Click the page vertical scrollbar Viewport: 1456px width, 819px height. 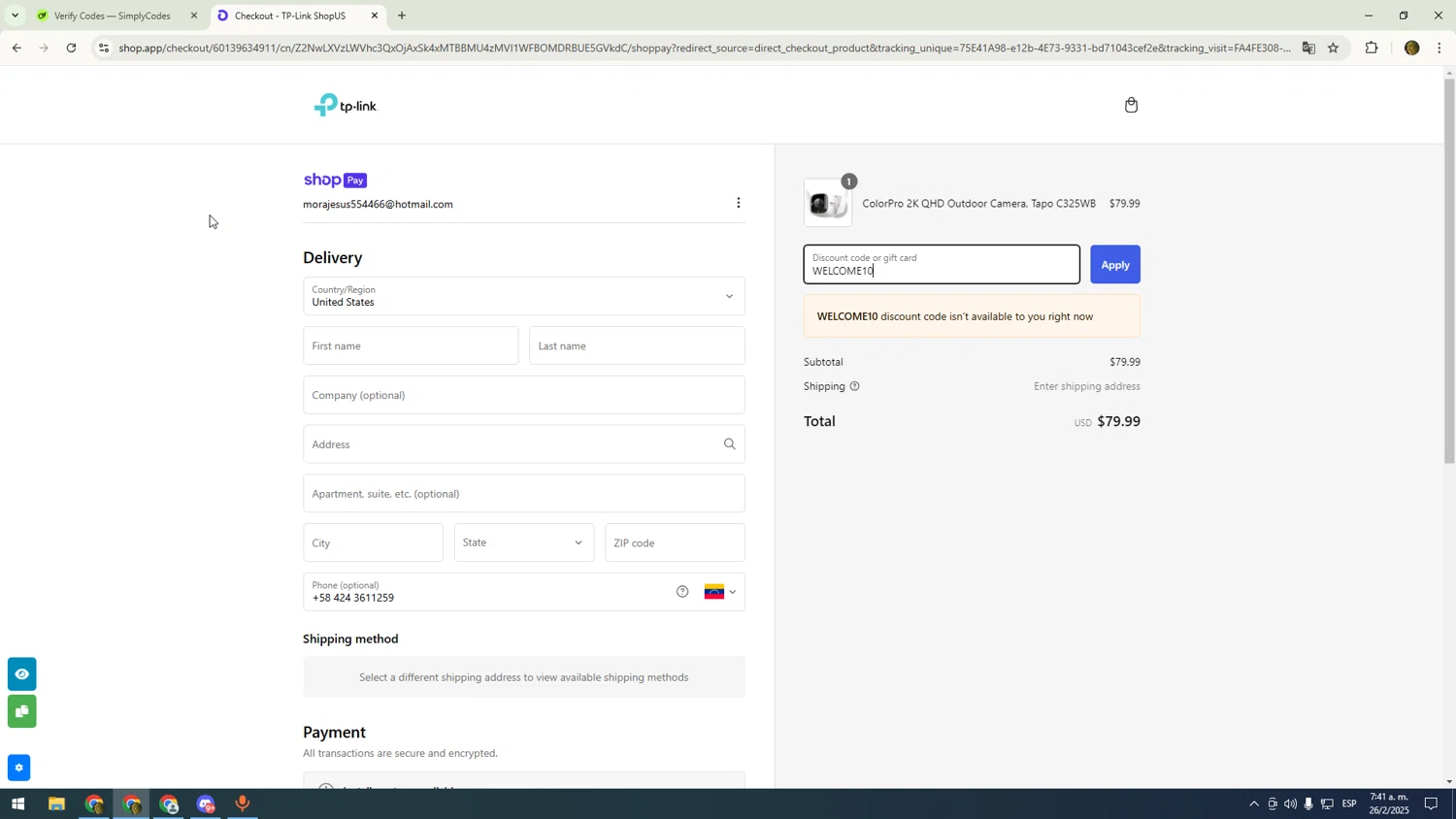coord(1449,272)
